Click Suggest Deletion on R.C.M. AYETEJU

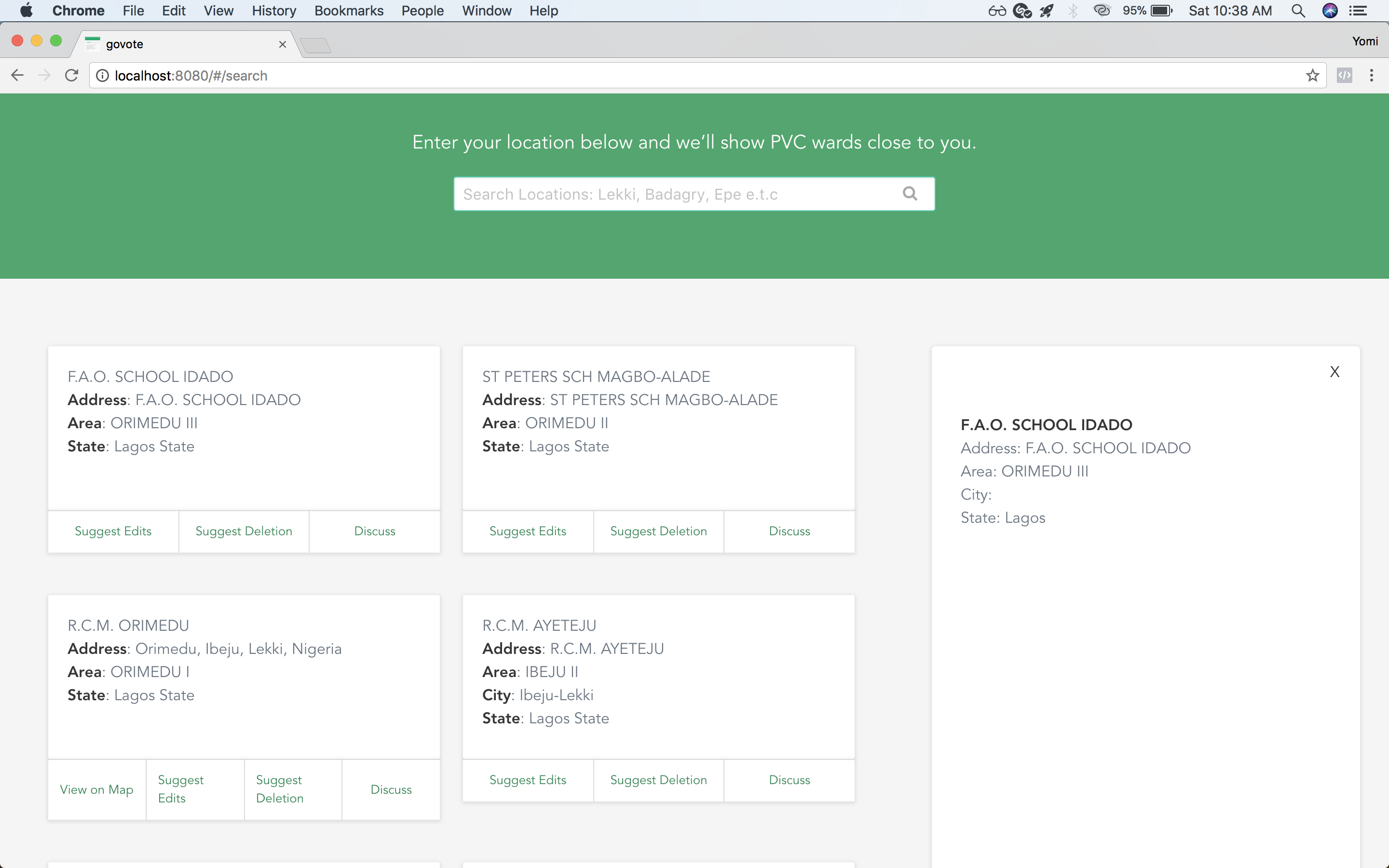658,780
